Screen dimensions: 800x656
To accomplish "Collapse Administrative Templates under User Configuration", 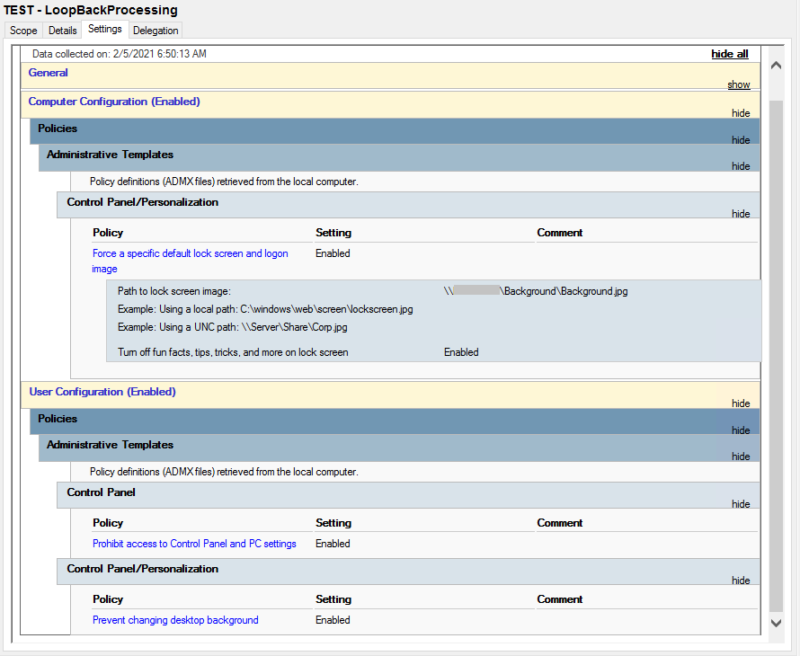I will 740,456.
